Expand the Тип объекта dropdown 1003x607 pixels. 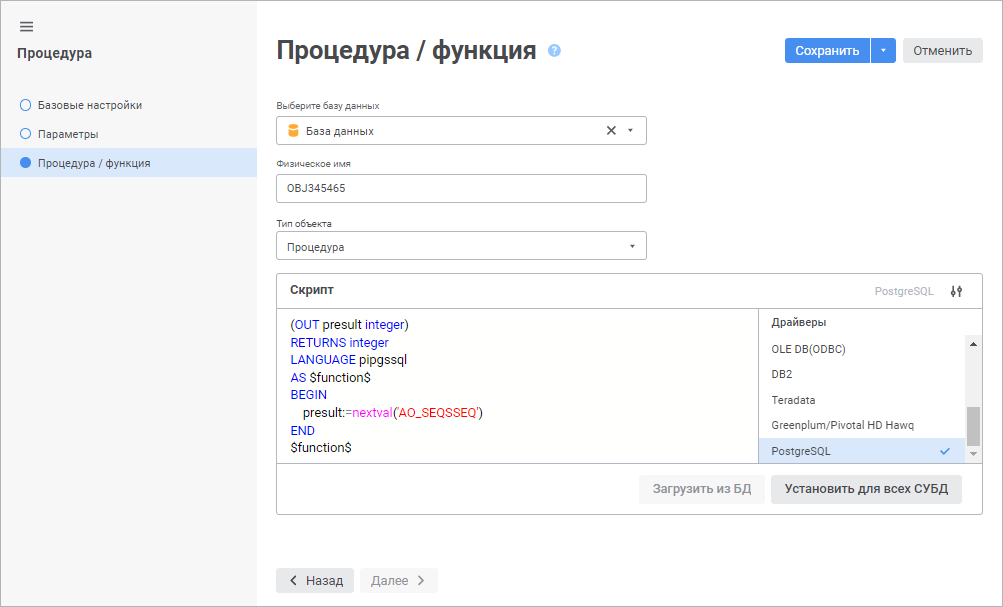[632, 246]
